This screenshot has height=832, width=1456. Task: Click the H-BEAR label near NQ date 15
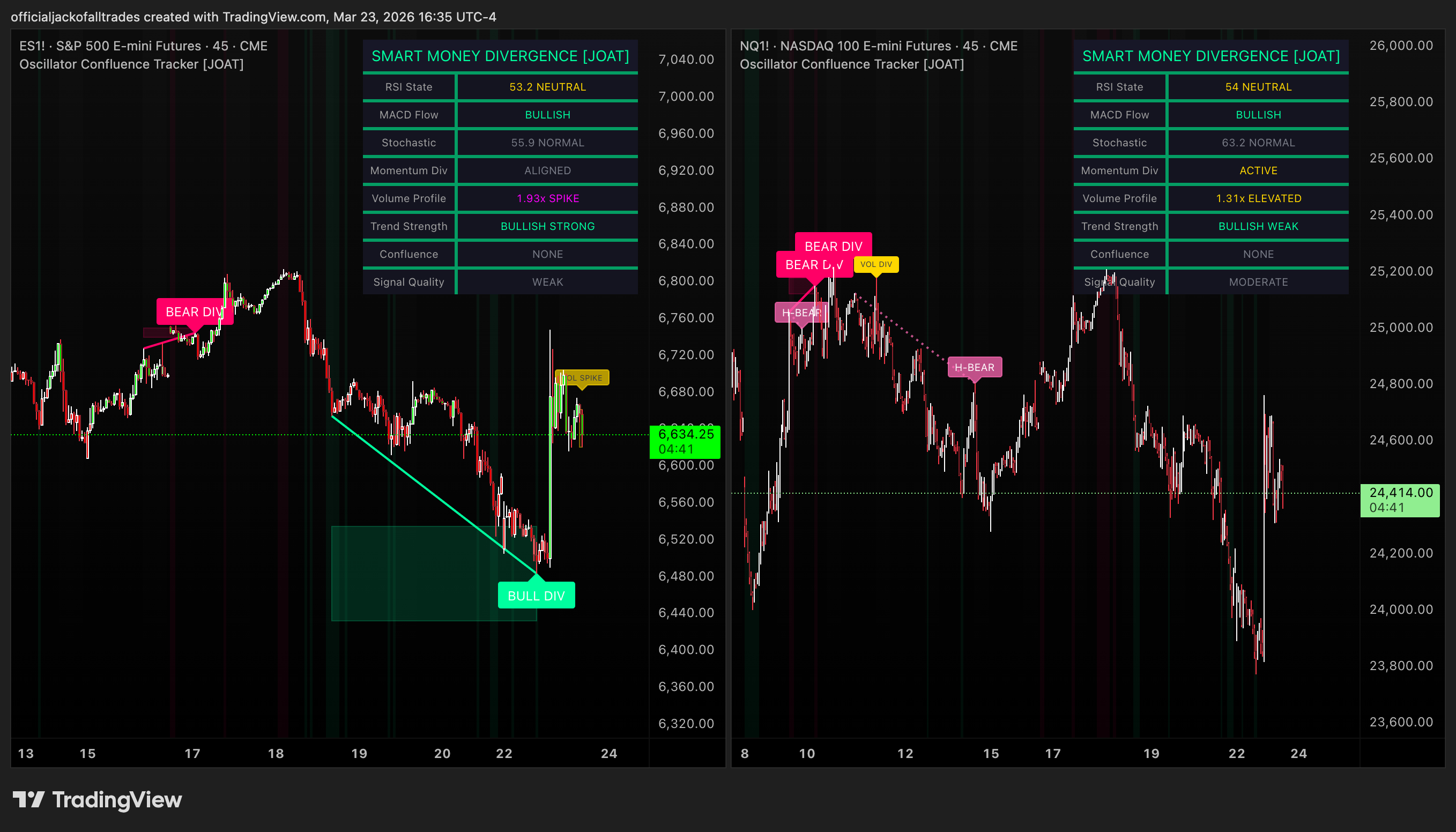[x=974, y=367]
